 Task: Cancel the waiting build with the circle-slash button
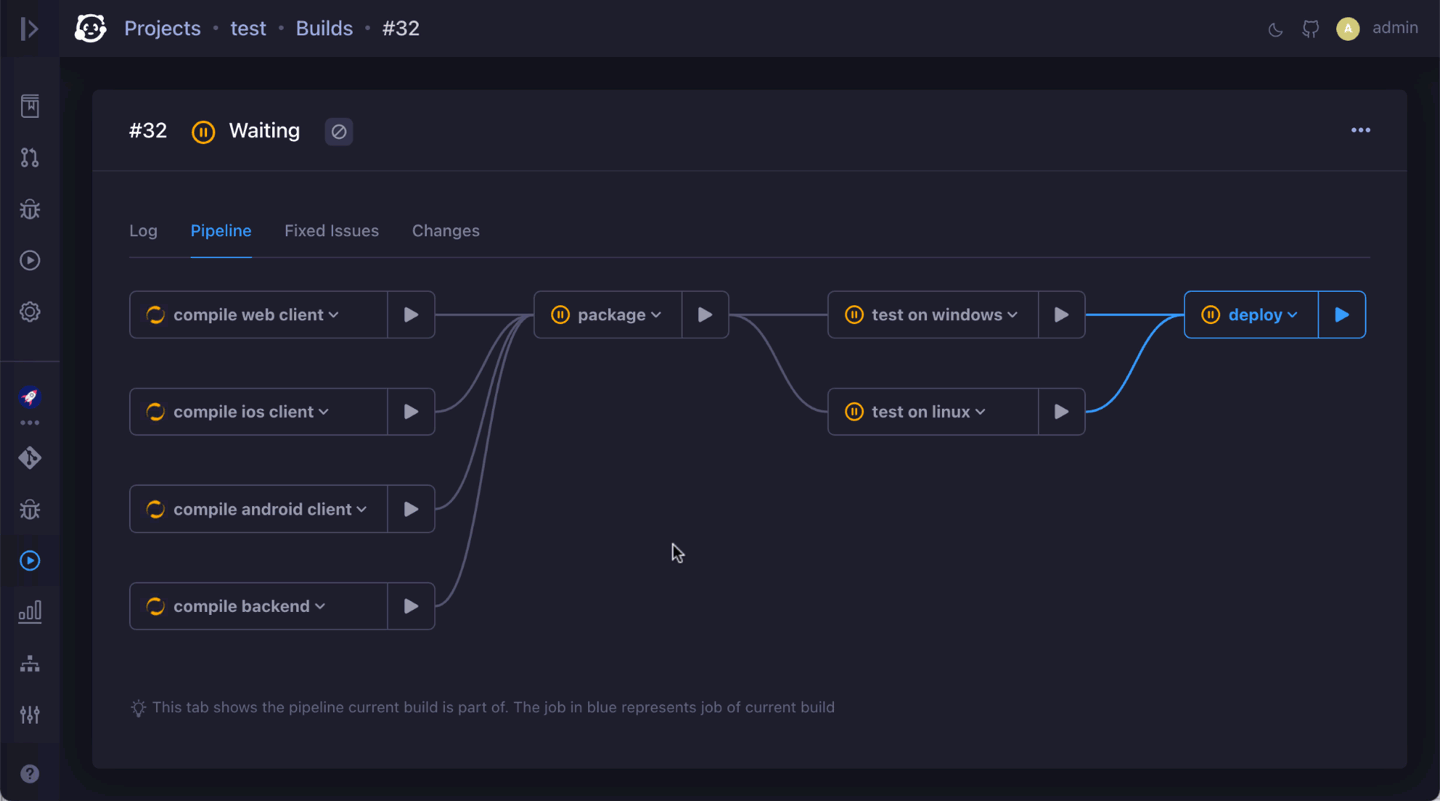pos(338,131)
